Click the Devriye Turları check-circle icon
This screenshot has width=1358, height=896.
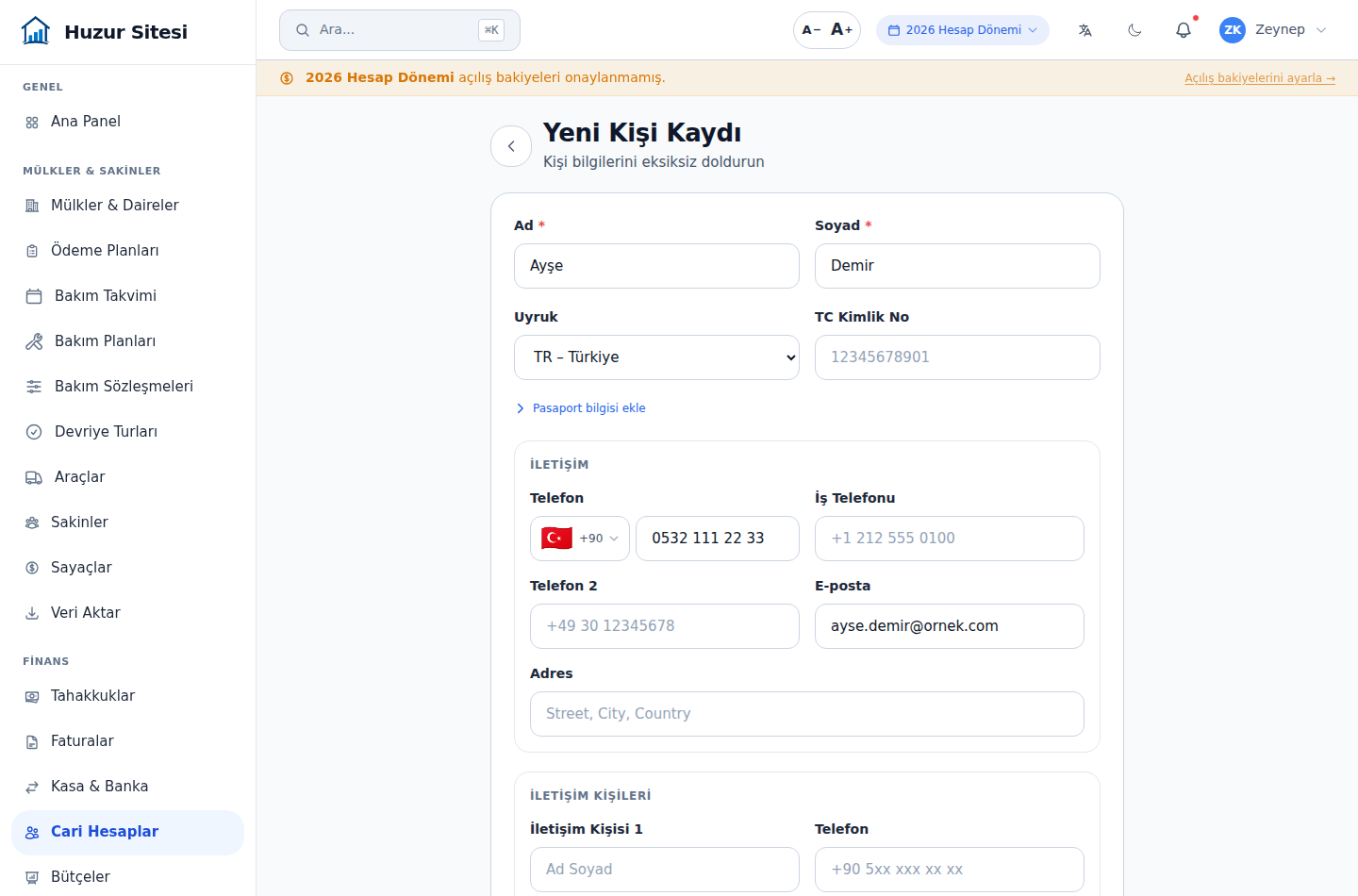(34, 432)
